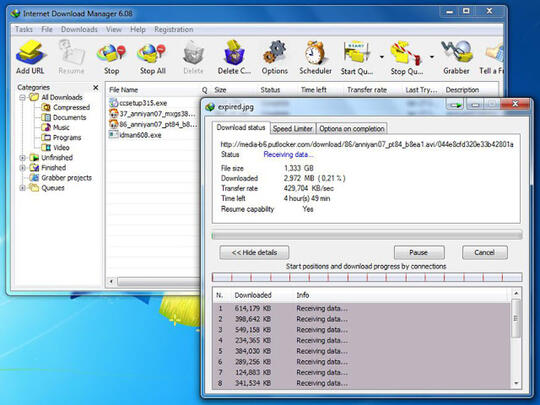
Task: Click the download URL text in dialog
Action: (x=367, y=144)
